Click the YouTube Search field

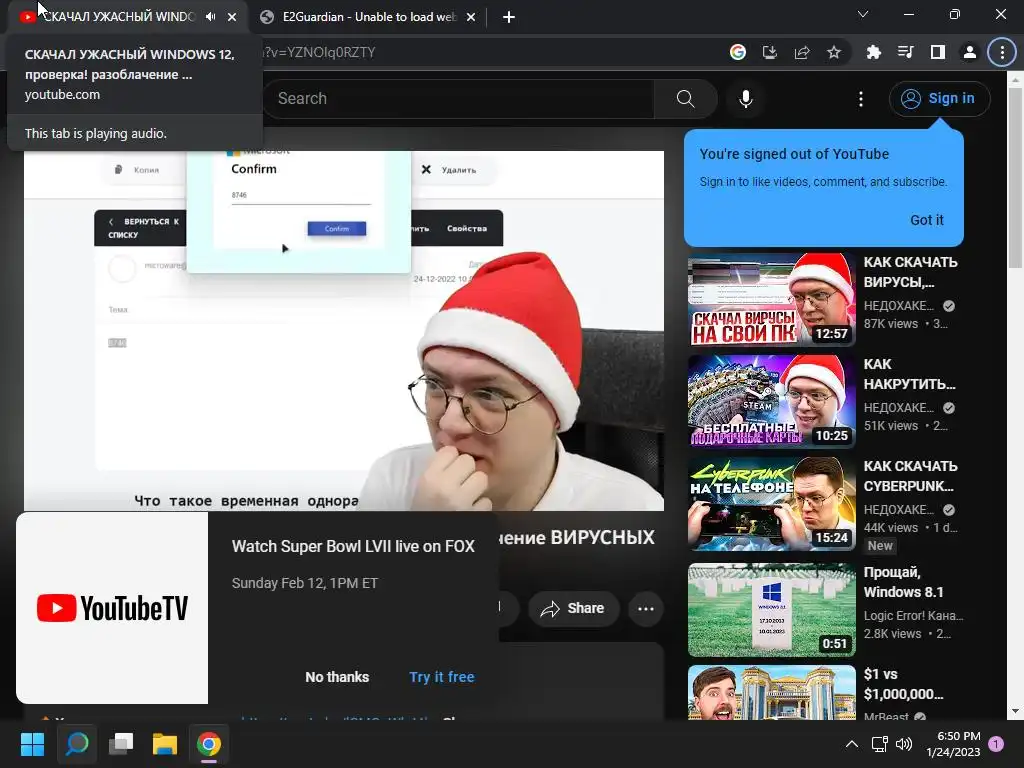click(x=458, y=99)
